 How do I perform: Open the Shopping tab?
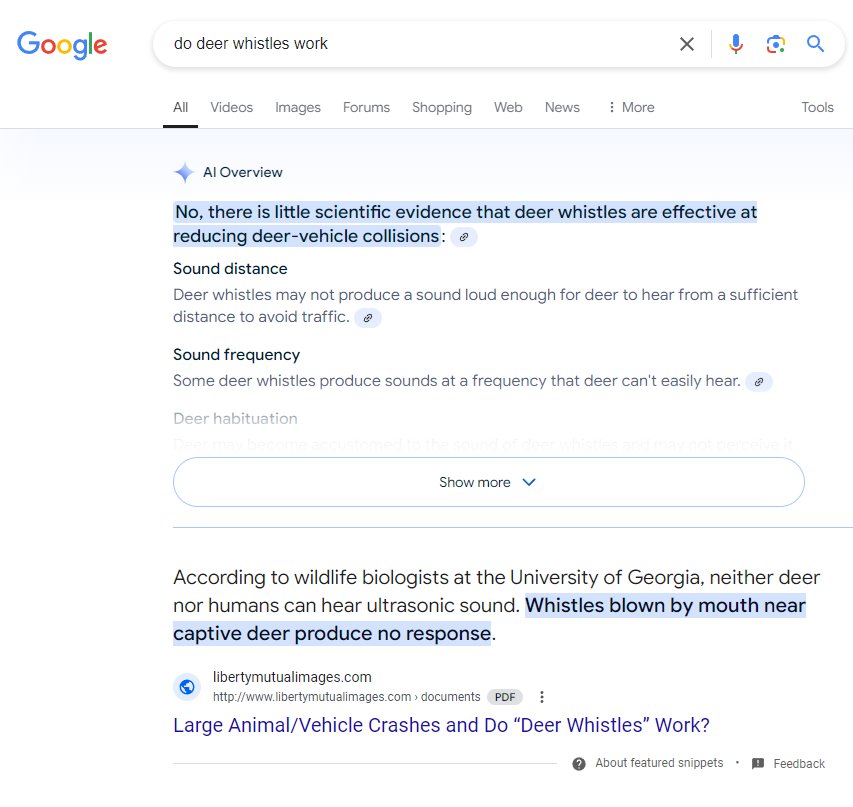442,107
